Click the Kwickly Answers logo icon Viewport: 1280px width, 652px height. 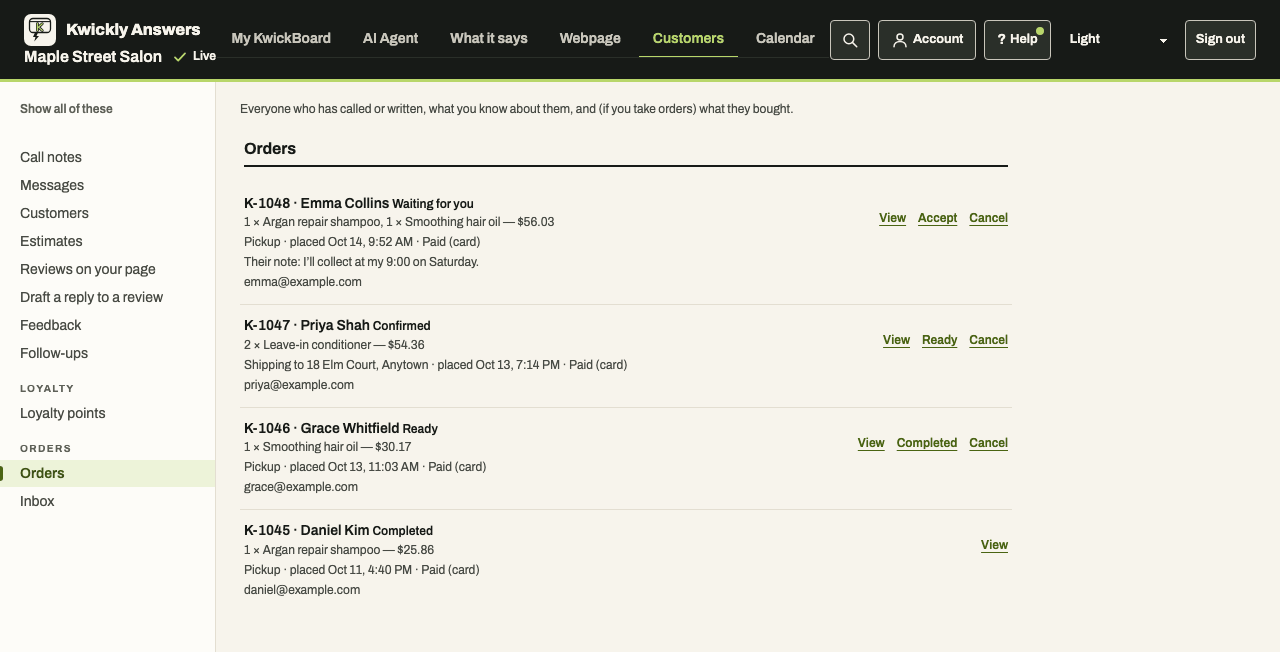[40, 30]
